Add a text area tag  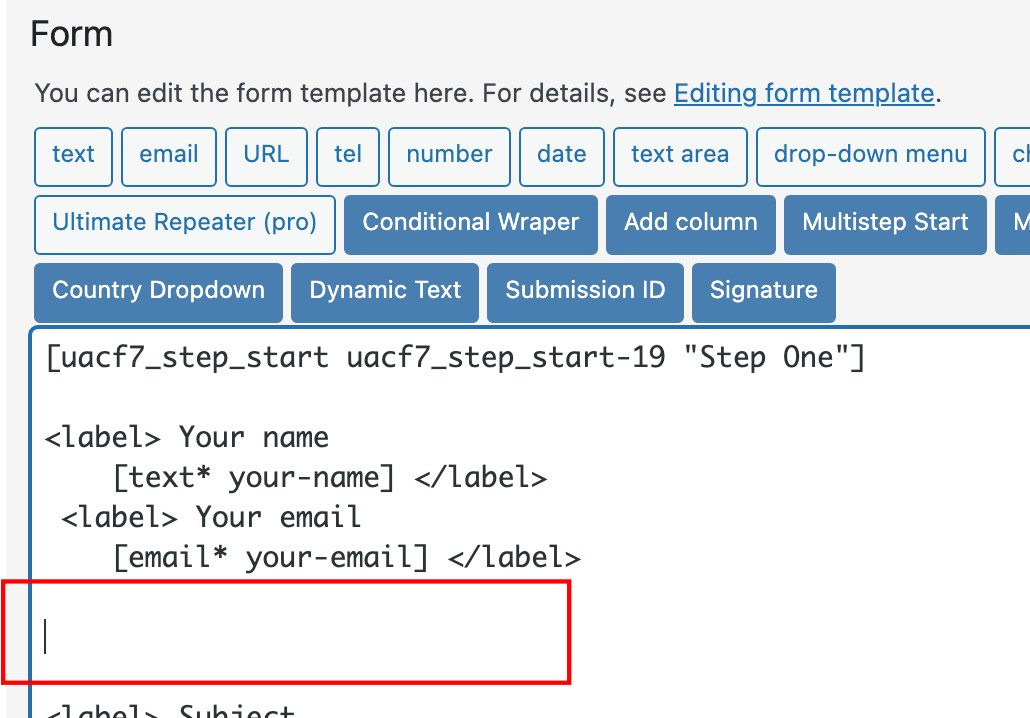[x=680, y=156]
